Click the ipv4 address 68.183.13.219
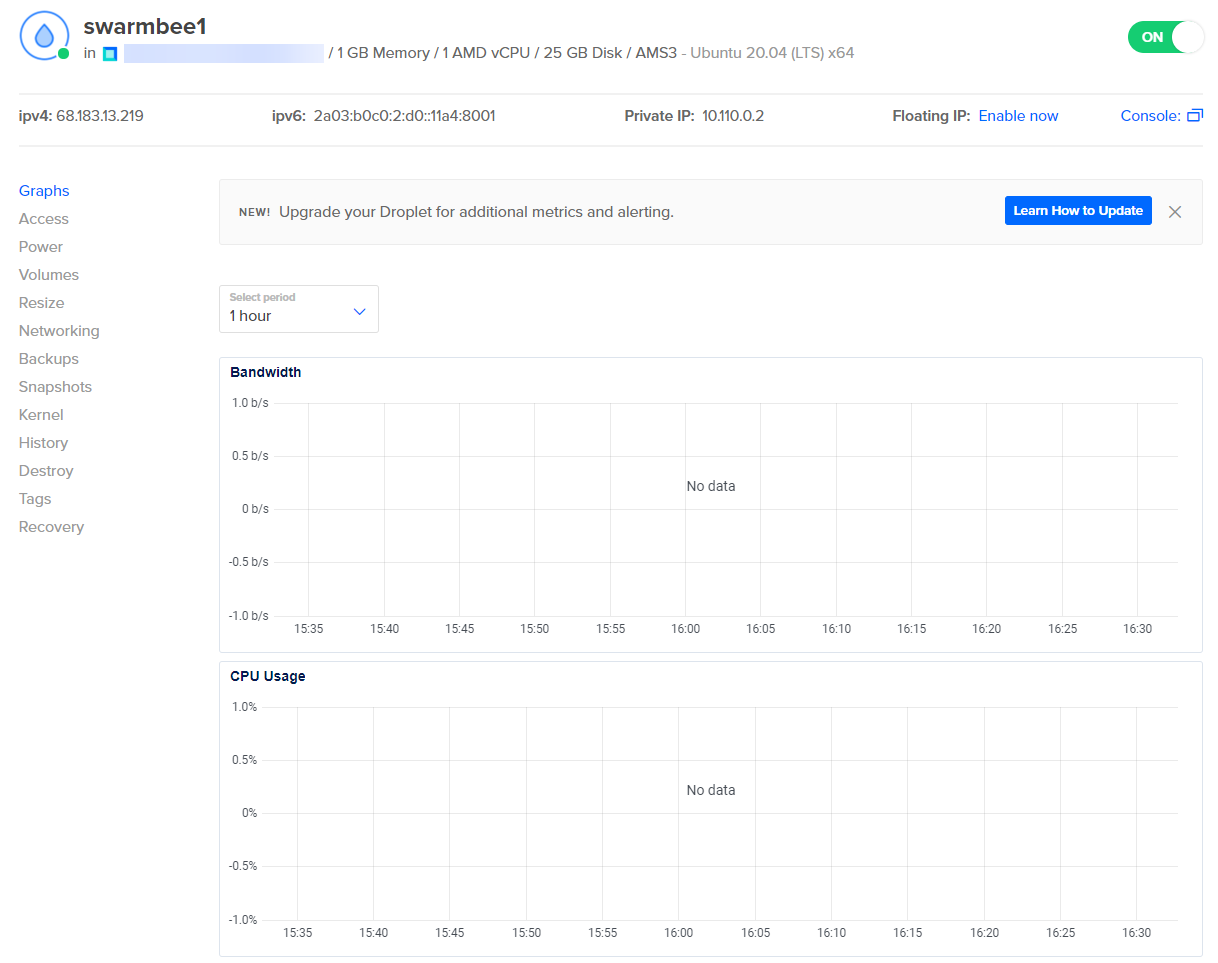Screen dimensions: 1218x963 [x=100, y=116]
